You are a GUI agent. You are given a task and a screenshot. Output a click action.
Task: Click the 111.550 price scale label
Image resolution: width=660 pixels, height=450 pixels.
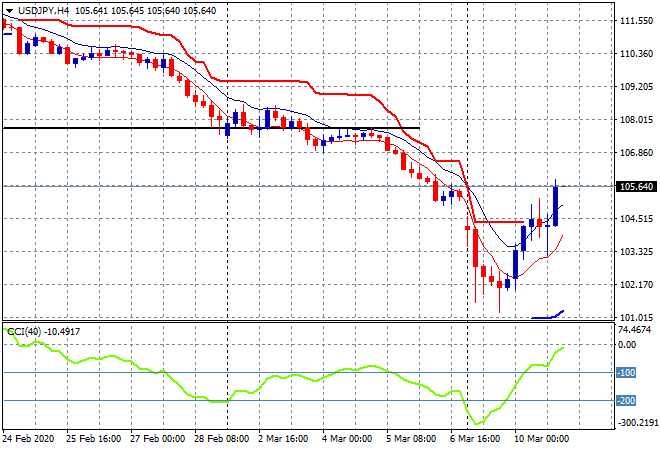coord(636,20)
